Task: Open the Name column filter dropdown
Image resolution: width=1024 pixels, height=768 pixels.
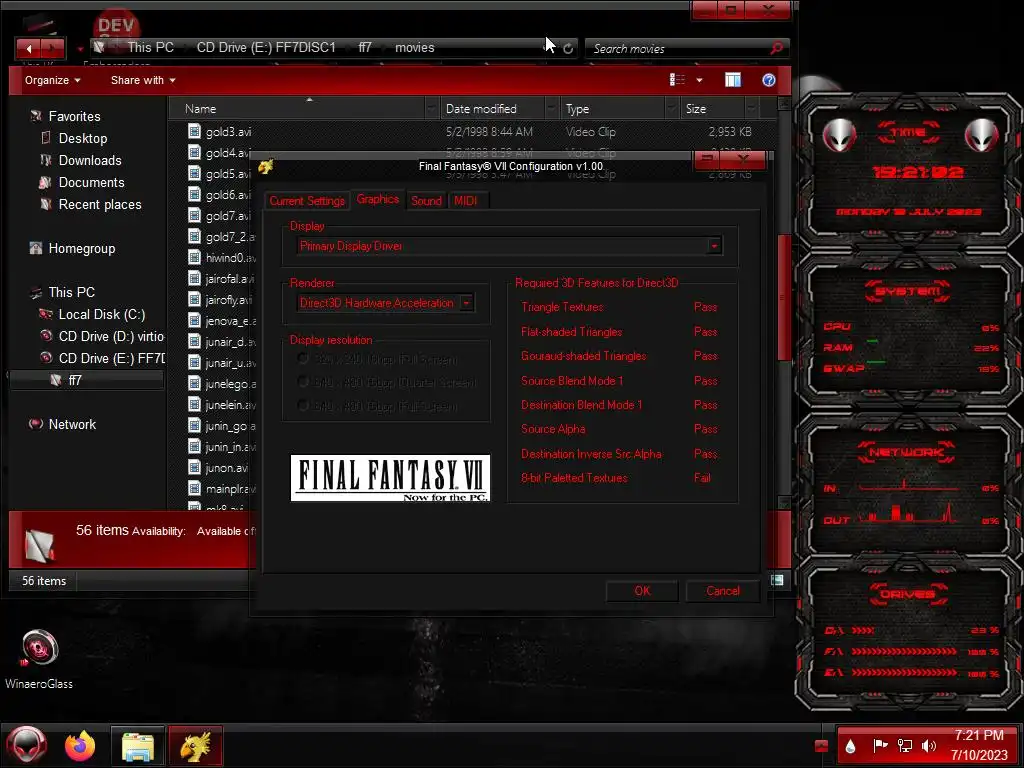Action: click(x=431, y=108)
